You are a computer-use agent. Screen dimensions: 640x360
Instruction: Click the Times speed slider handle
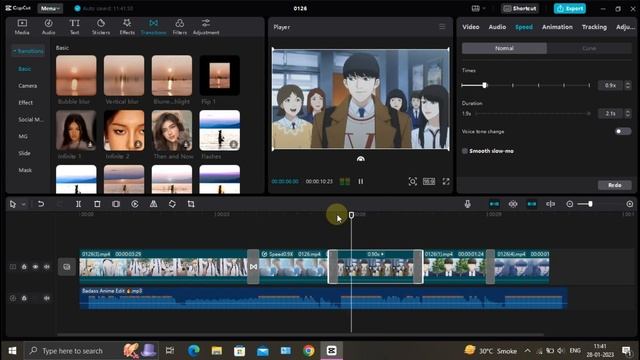coord(484,85)
